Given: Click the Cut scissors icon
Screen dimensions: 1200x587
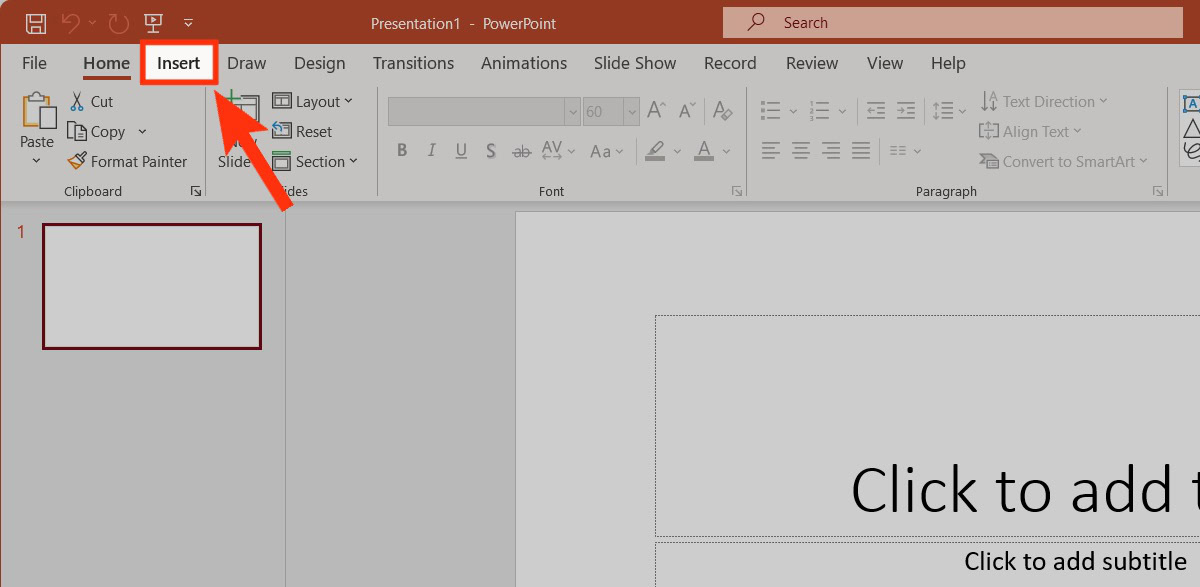Looking at the screenshot, I should click(78, 102).
